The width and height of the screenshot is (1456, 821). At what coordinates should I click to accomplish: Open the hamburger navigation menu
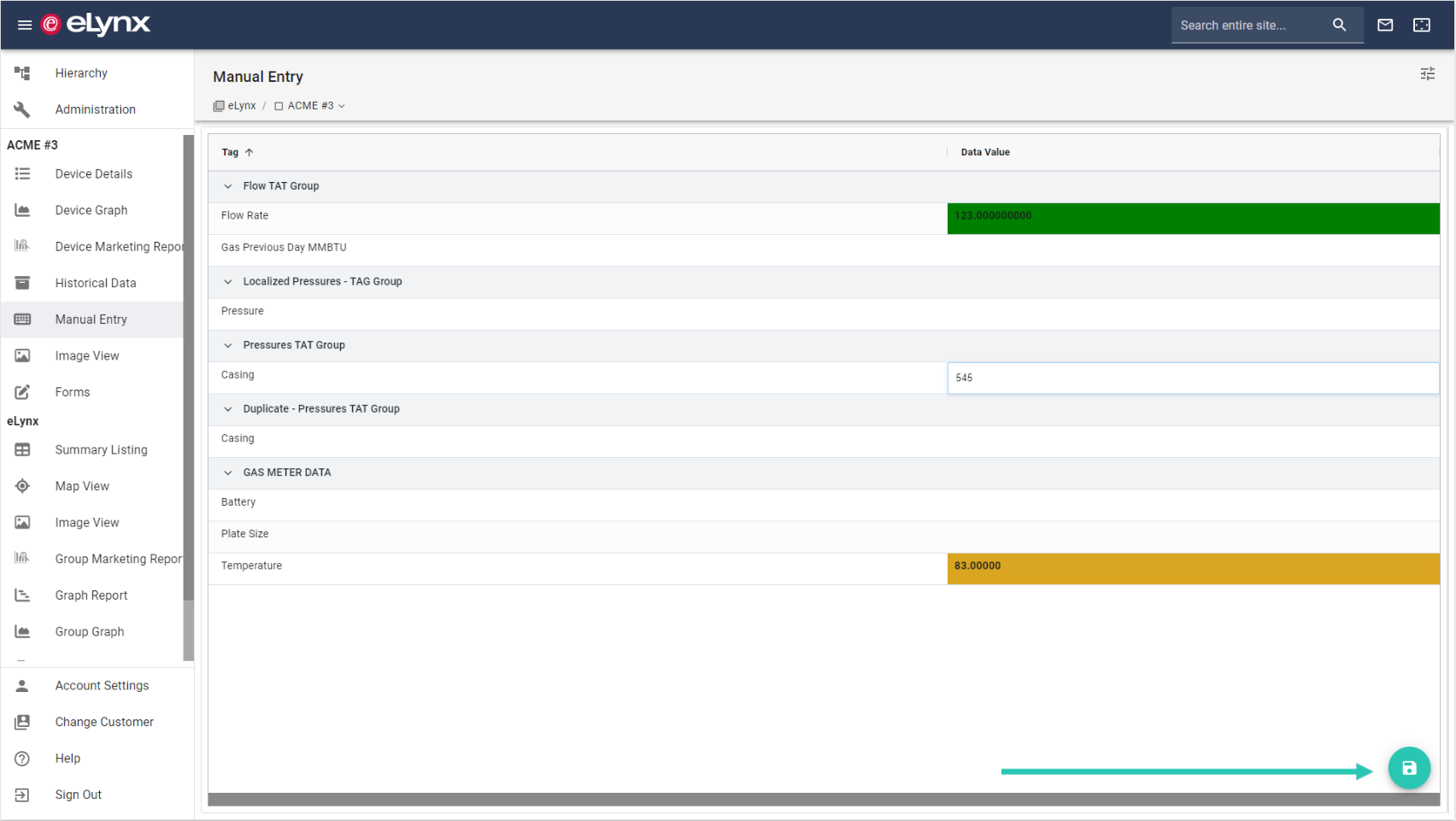[25, 25]
